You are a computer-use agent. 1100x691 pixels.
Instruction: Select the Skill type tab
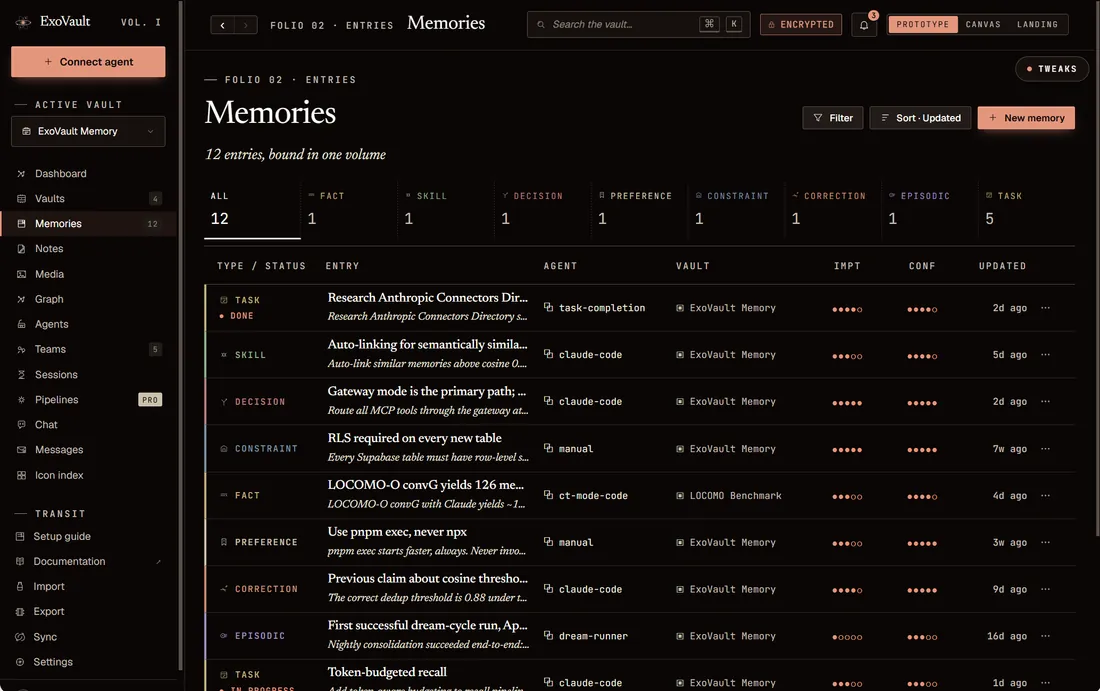tap(445, 209)
